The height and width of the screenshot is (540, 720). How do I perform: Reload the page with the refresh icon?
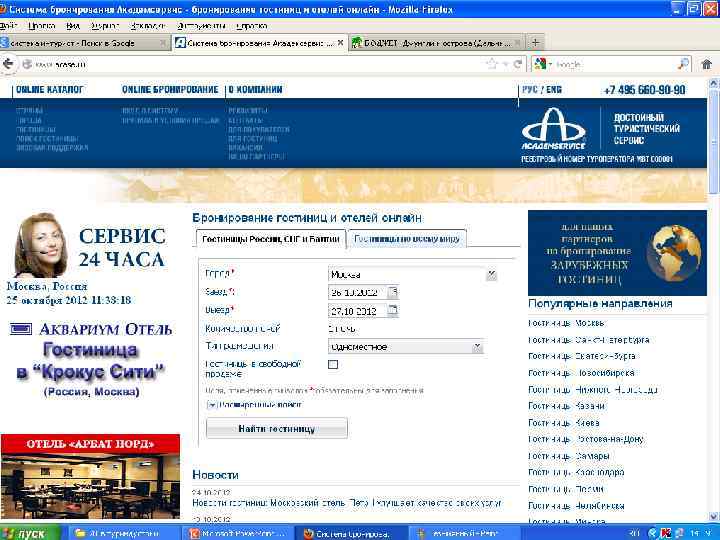click(x=518, y=64)
